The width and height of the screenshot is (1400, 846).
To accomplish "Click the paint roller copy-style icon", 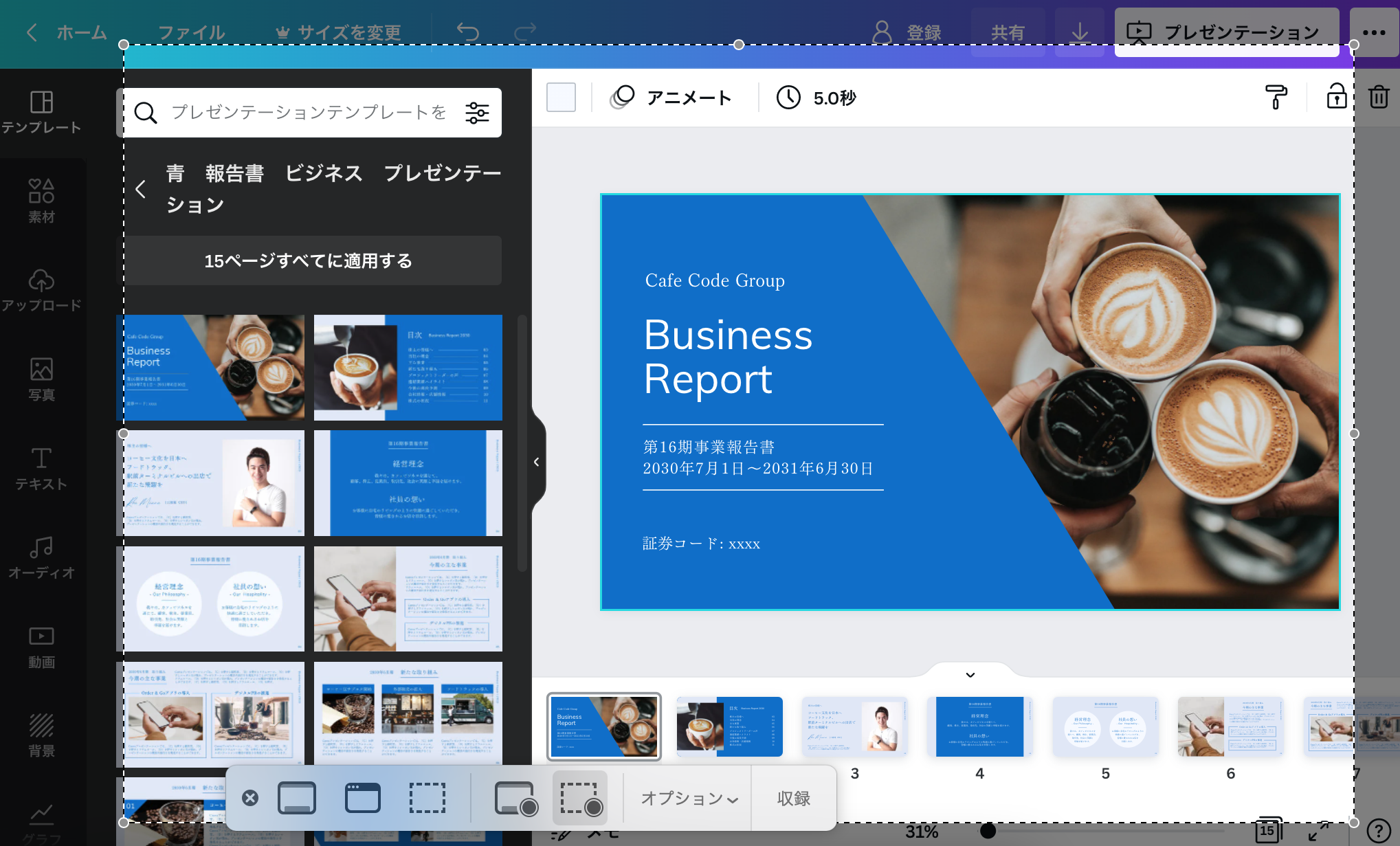I will click(1276, 98).
